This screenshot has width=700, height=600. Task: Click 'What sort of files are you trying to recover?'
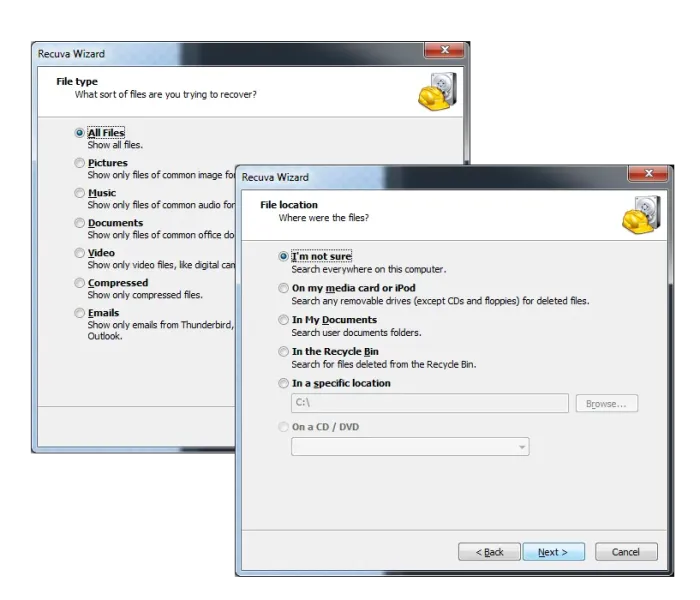166,95
